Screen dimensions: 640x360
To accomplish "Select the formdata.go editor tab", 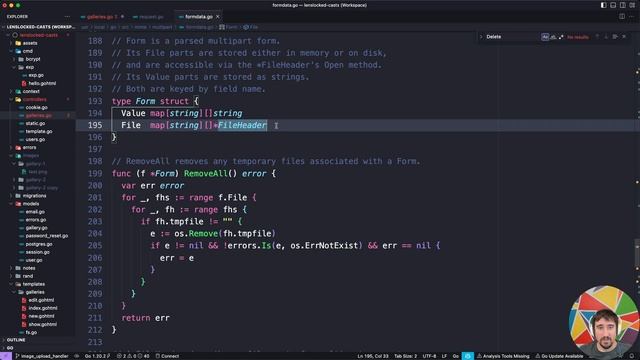I will click(198, 17).
